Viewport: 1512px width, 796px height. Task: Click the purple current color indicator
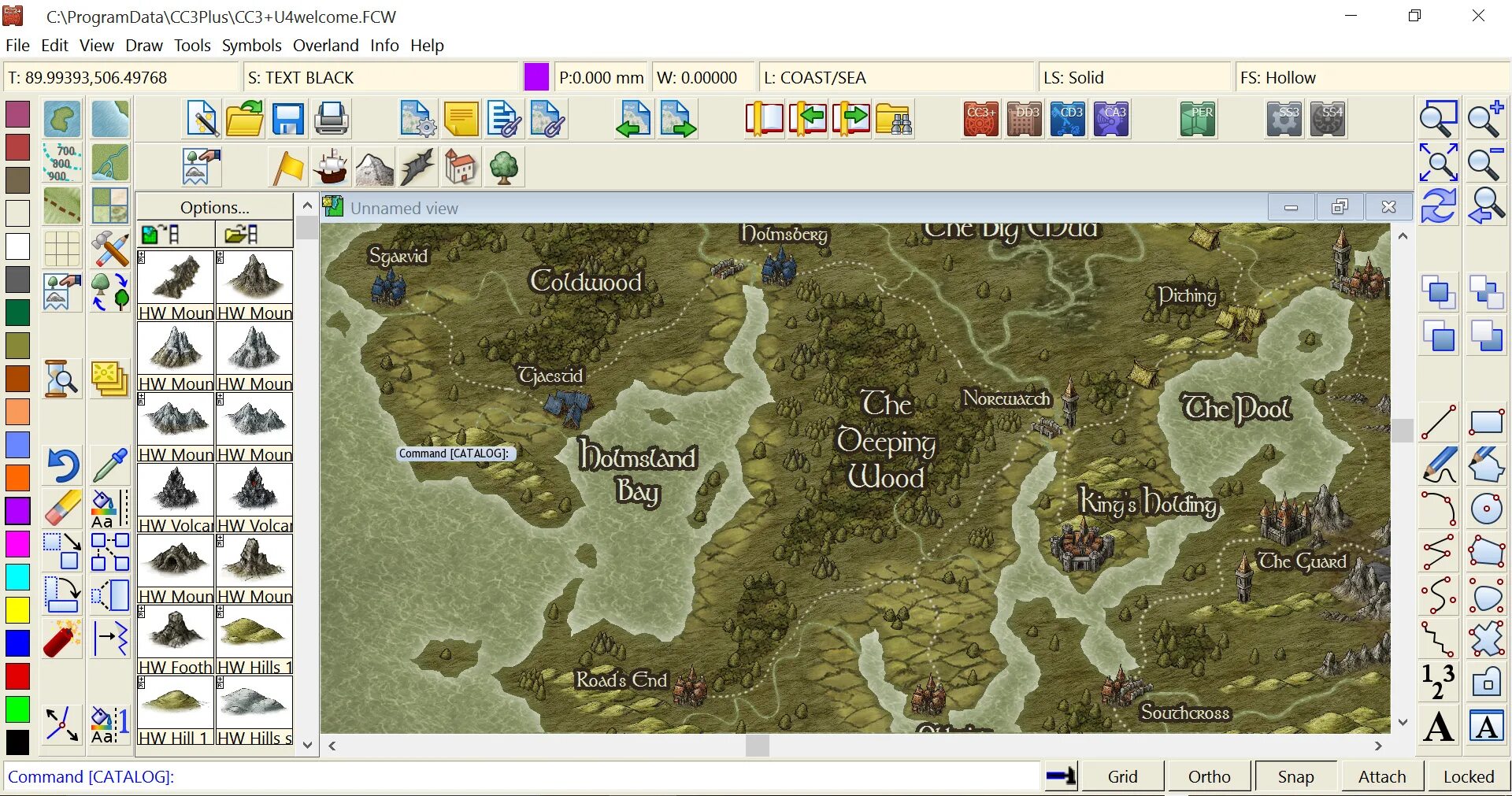point(536,77)
